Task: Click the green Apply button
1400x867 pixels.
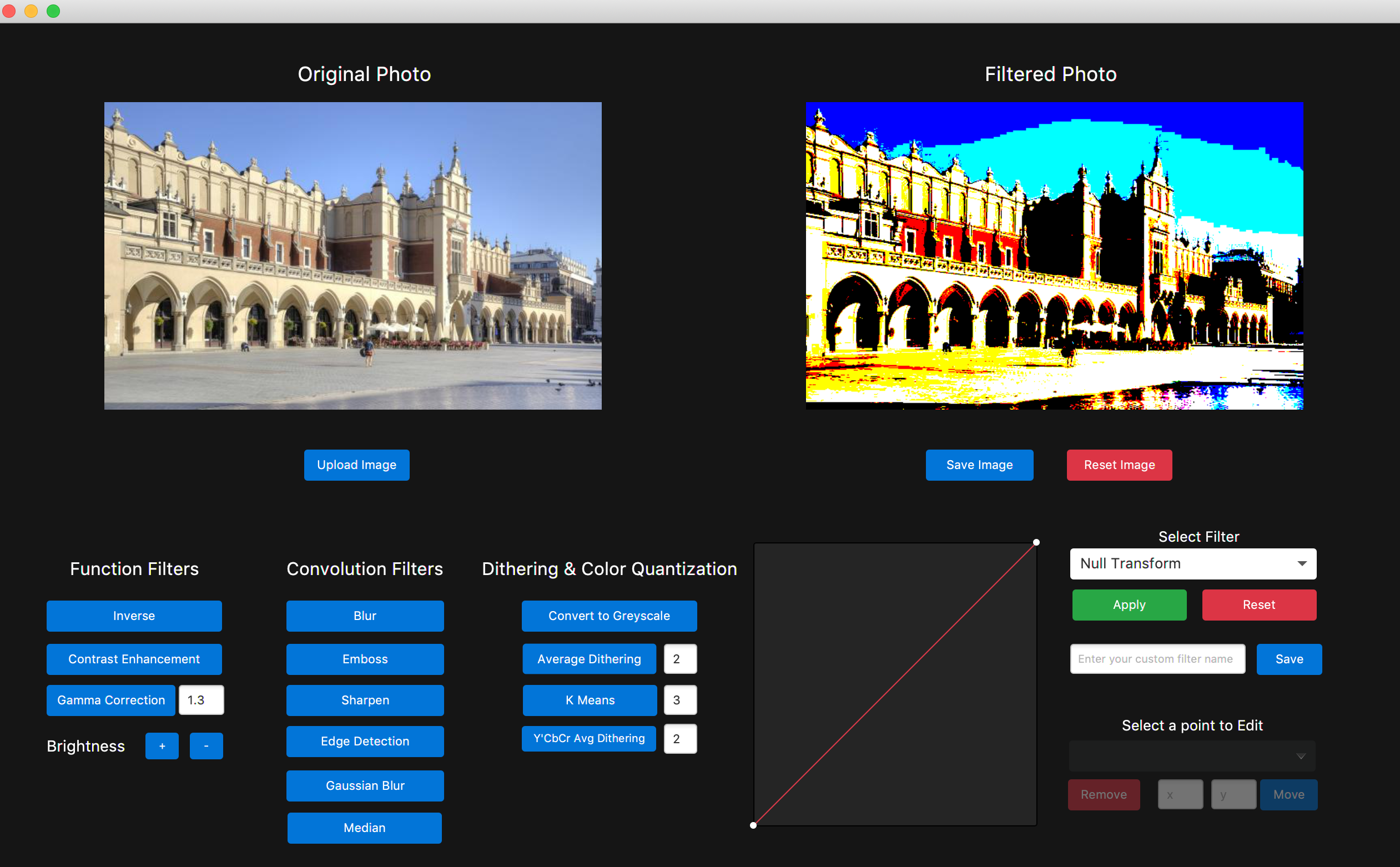Action: [x=1129, y=605]
